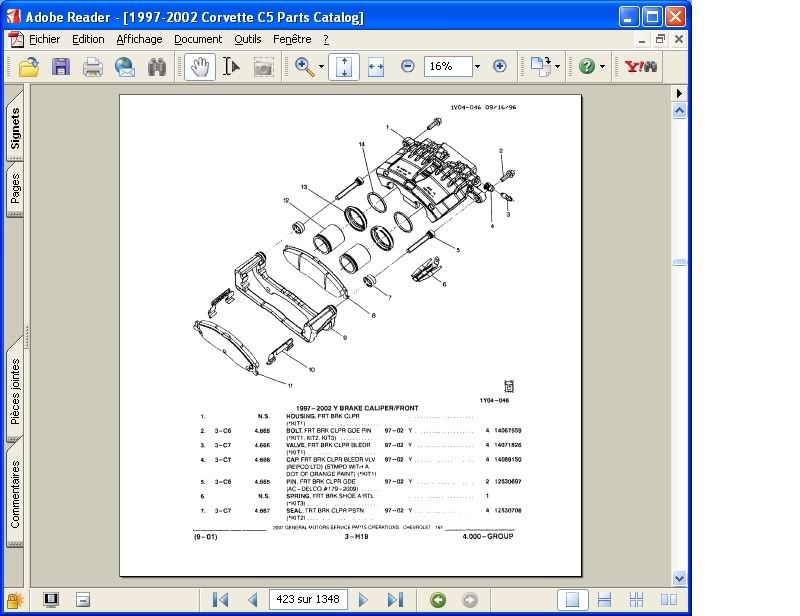
Task: Select single page layout
Action: pyautogui.click(x=572, y=600)
